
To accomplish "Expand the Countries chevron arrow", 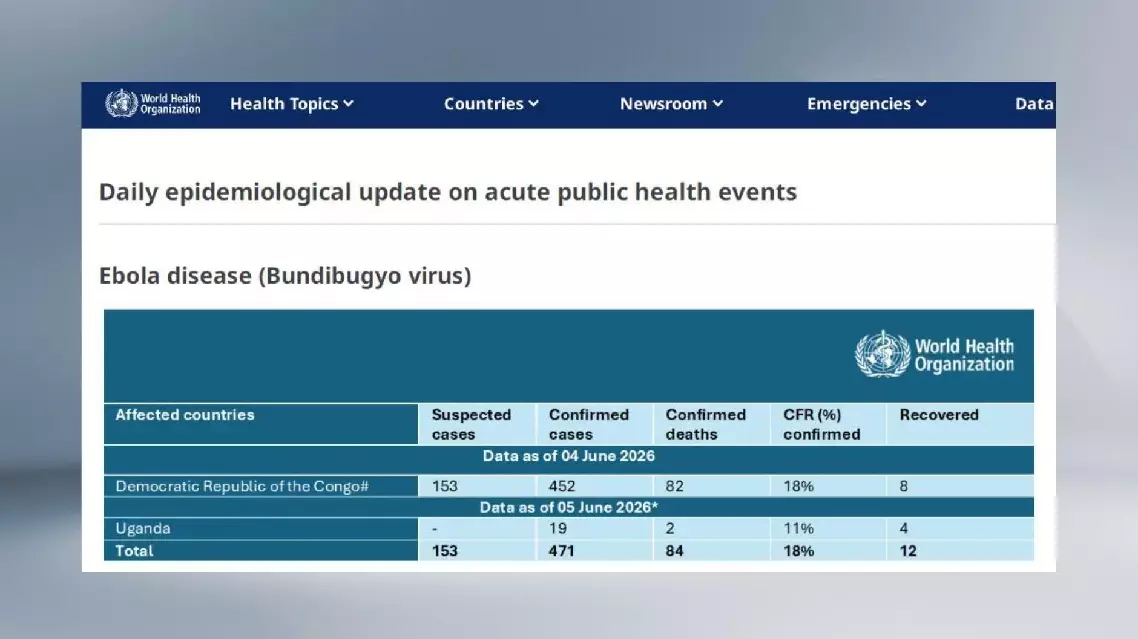I will tap(533, 104).
